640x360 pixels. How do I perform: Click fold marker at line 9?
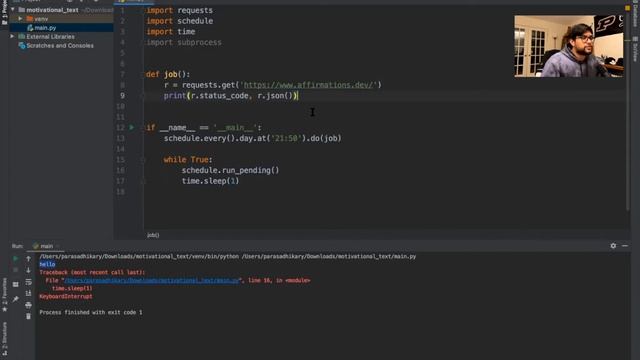pos(143,96)
